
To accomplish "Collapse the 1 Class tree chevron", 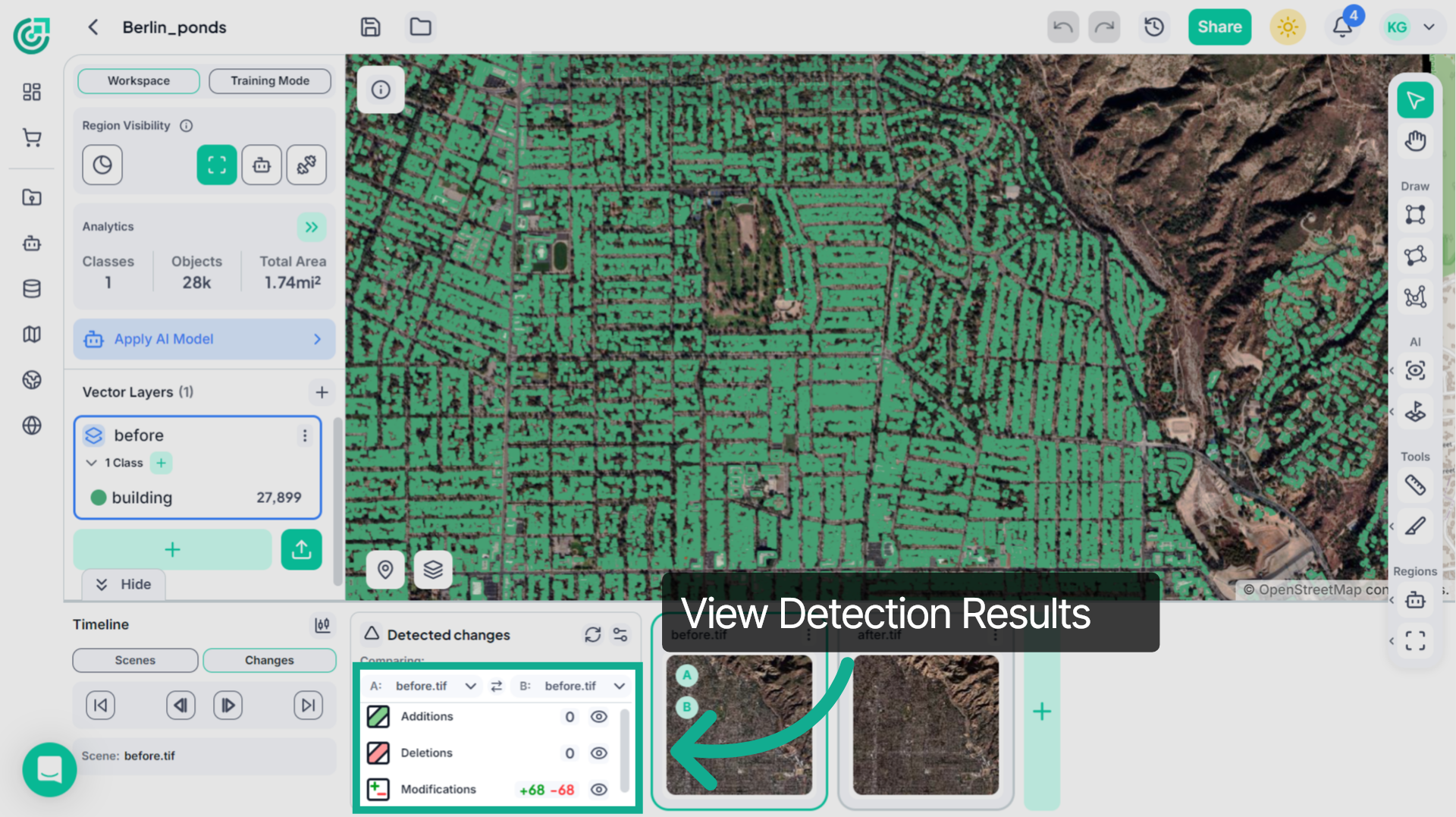I will coord(92,463).
